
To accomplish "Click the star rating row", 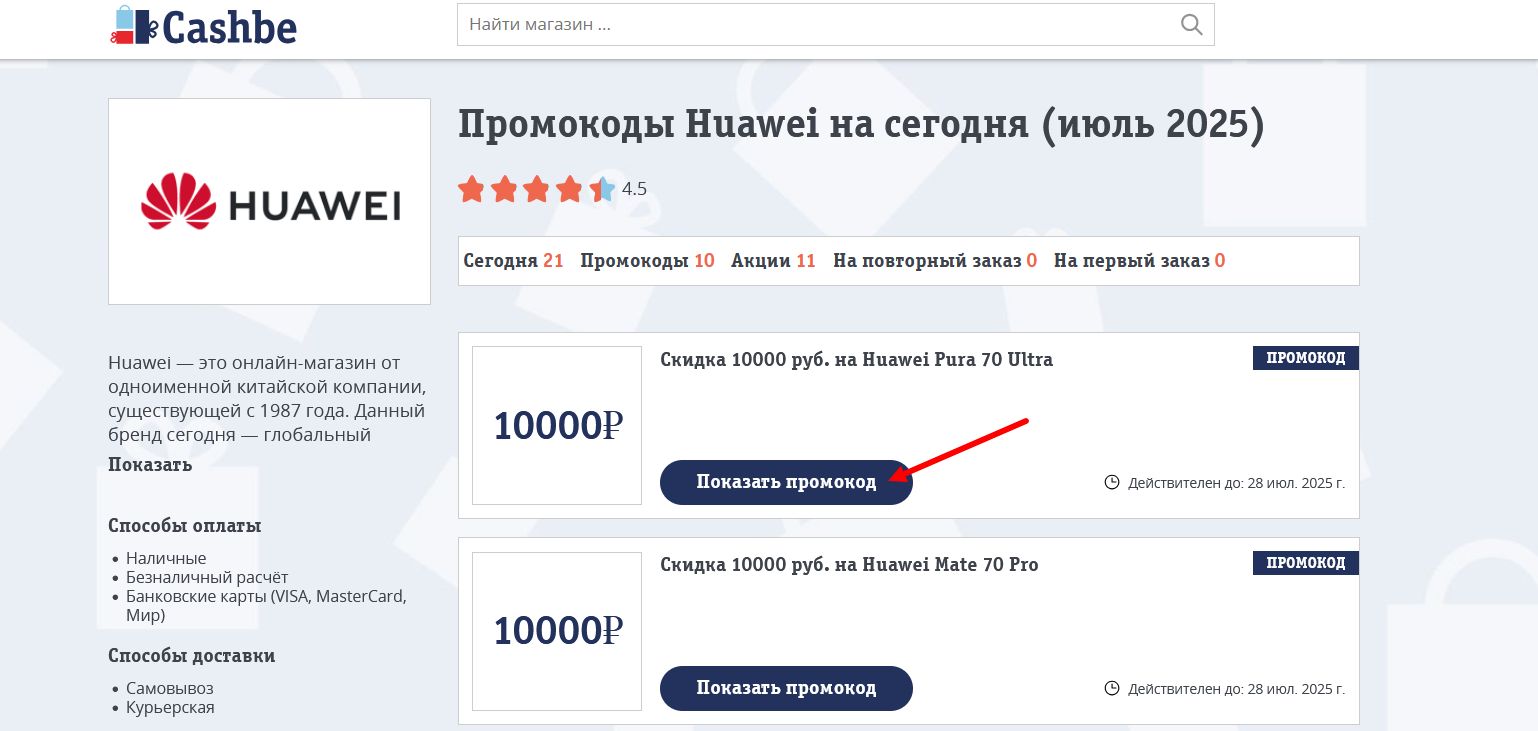I will [537, 189].
